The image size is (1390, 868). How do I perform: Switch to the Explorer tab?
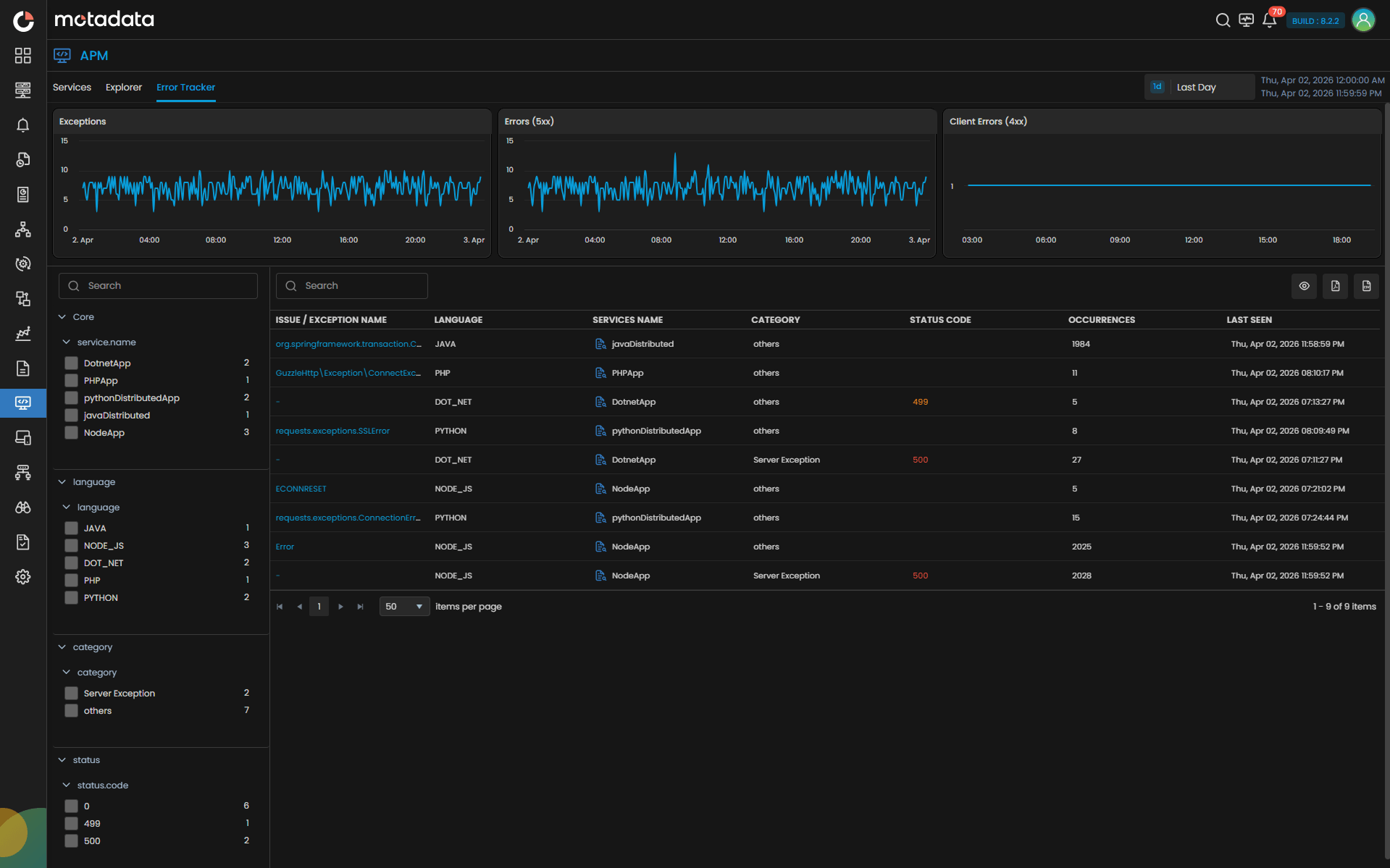[x=124, y=88]
